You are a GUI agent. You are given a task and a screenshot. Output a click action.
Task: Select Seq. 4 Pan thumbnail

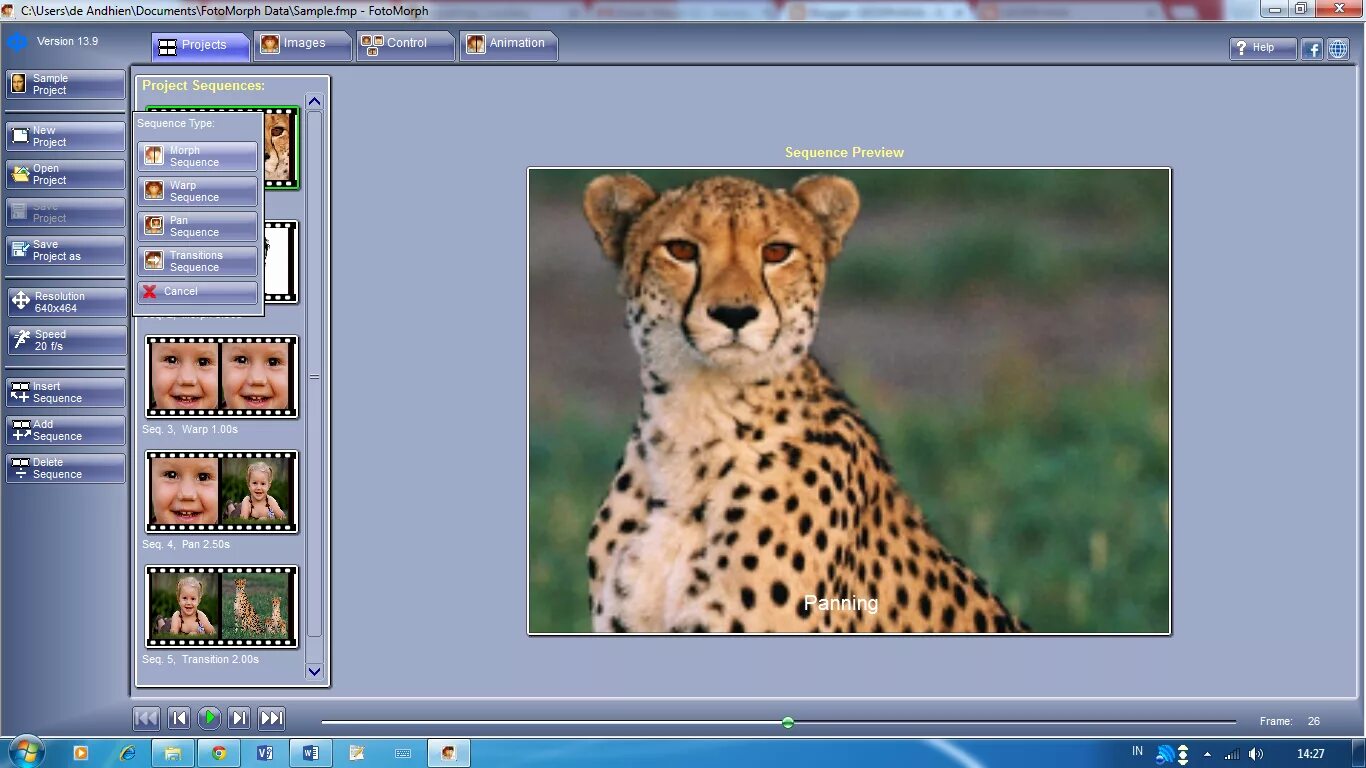222,492
